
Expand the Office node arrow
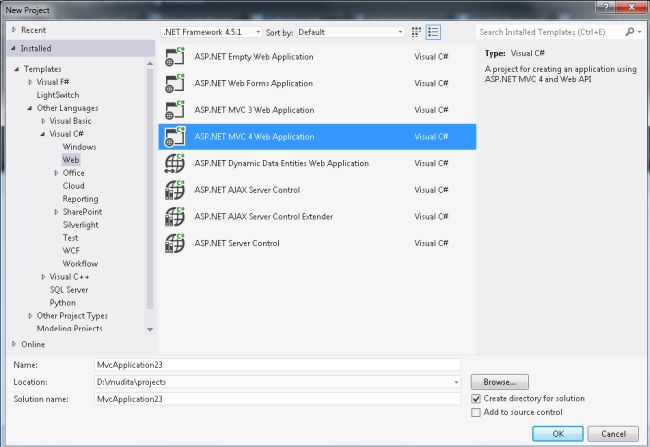56,173
